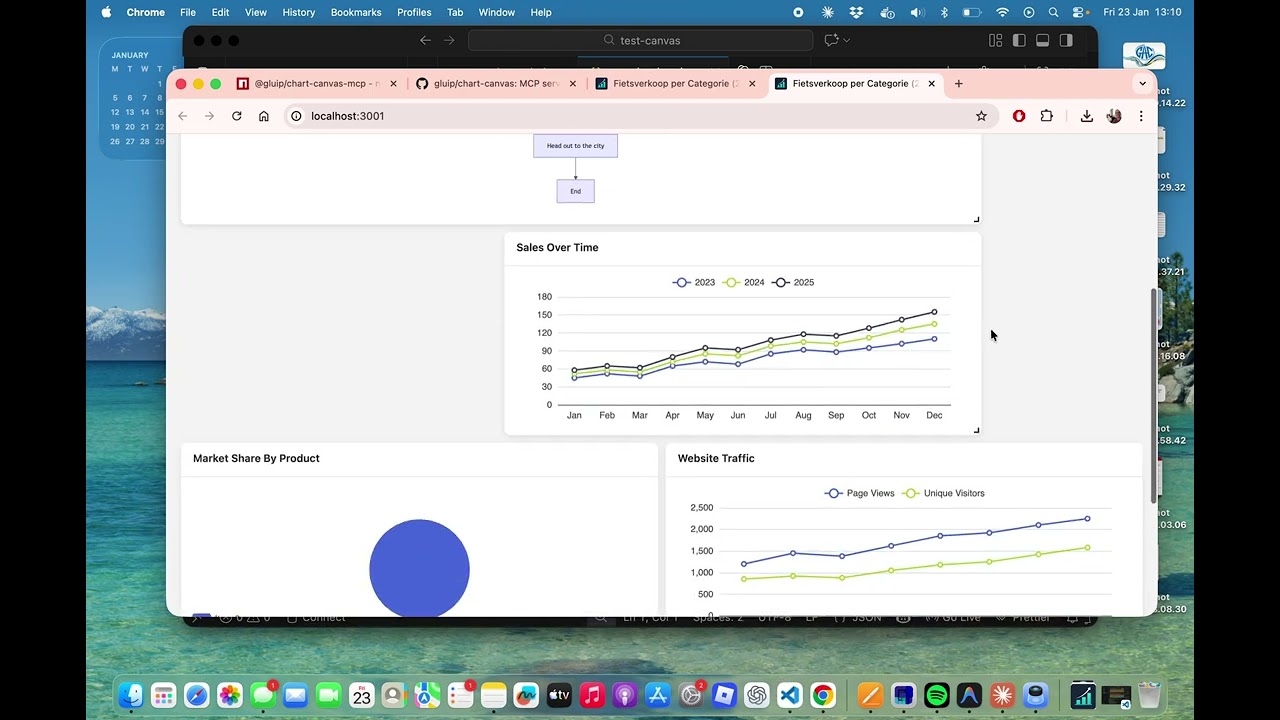1280x720 pixels.
Task: Expand the Chrome tab search chevron
Action: [x=1142, y=84]
